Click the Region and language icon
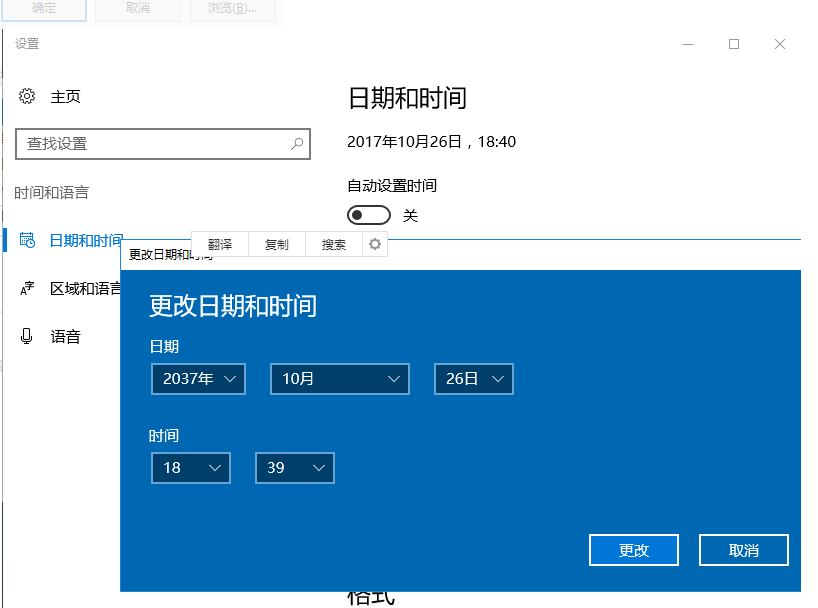This screenshot has height=608, width=818. tap(27, 289)
